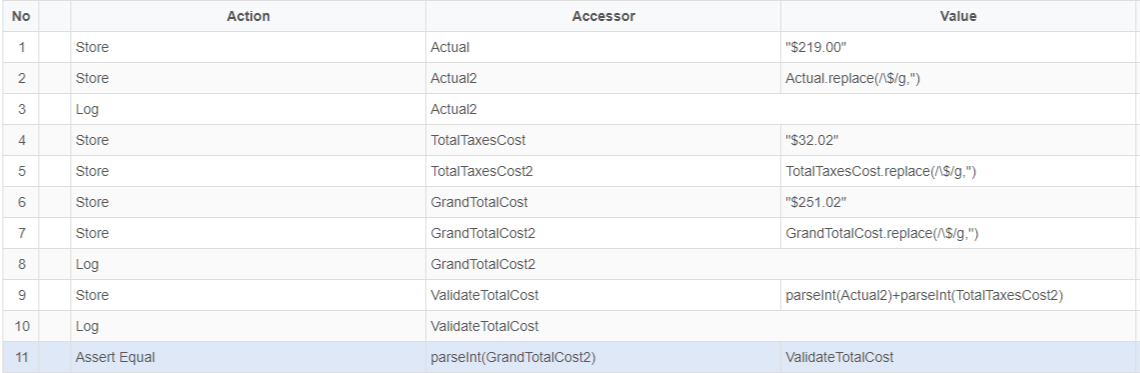The image size is (1140, 373).
Task: Click the TotalTaxesCost accessor cell
Action: [x=603, y=140]
